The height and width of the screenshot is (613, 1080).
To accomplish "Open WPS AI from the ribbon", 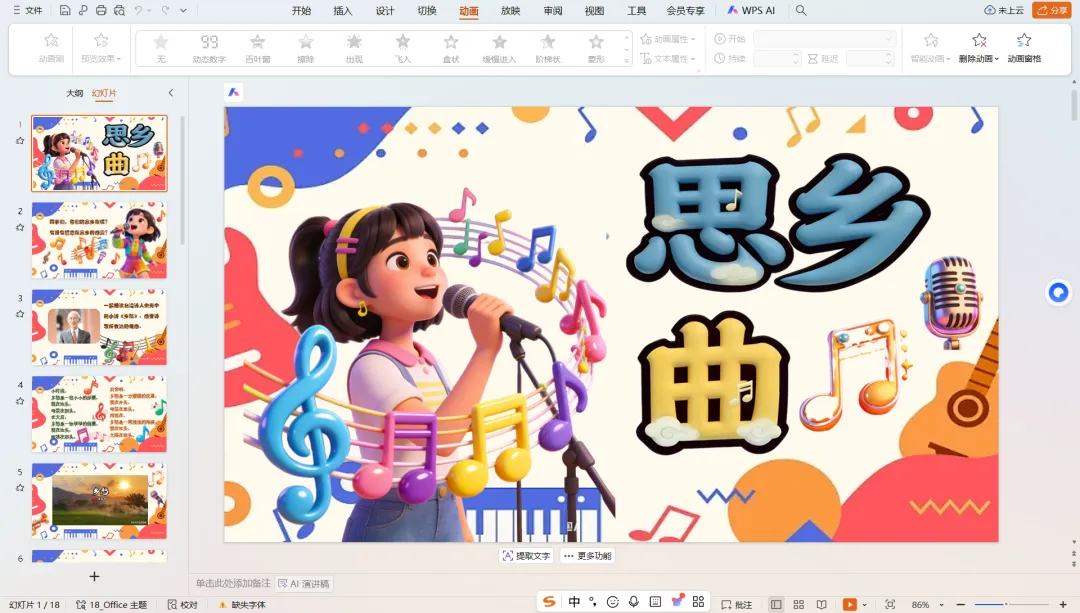I will (751, 10).
